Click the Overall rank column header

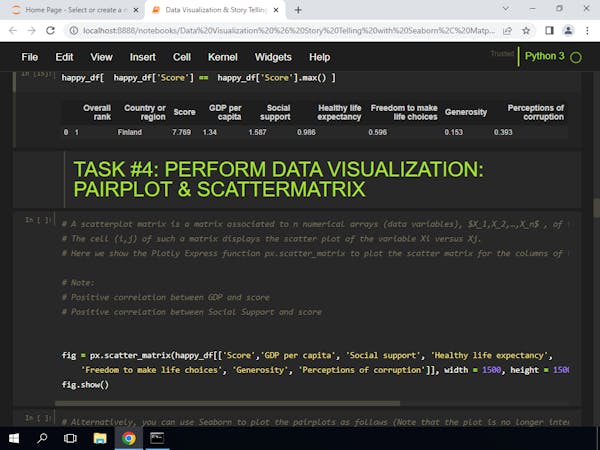click(x=97, y=112)
